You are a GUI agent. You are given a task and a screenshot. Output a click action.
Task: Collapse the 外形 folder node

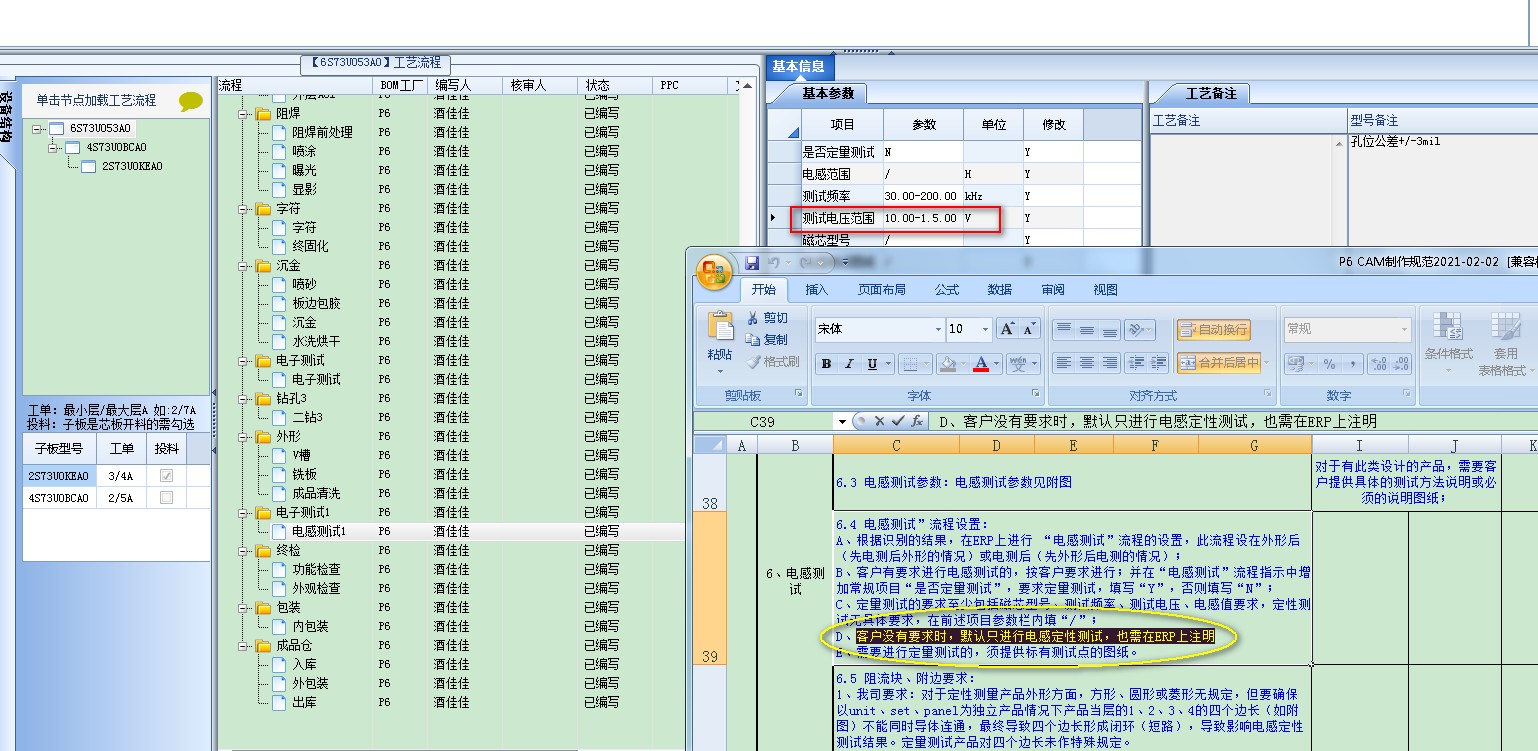(243, 437)
